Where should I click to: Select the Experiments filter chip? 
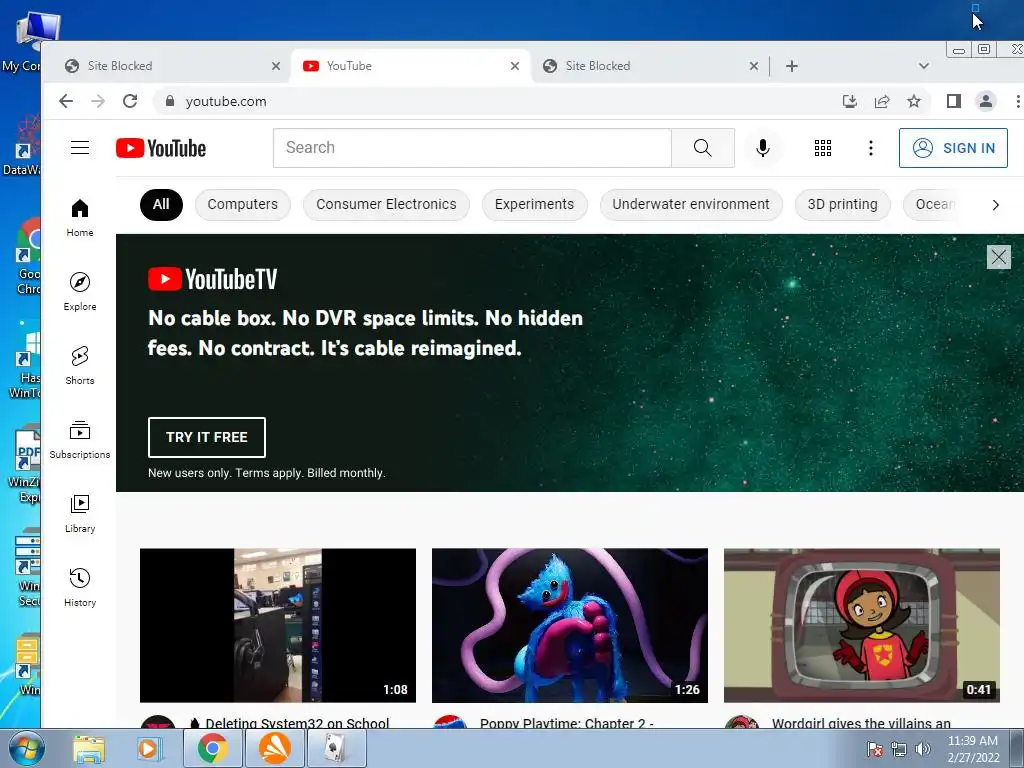(534, 204)
